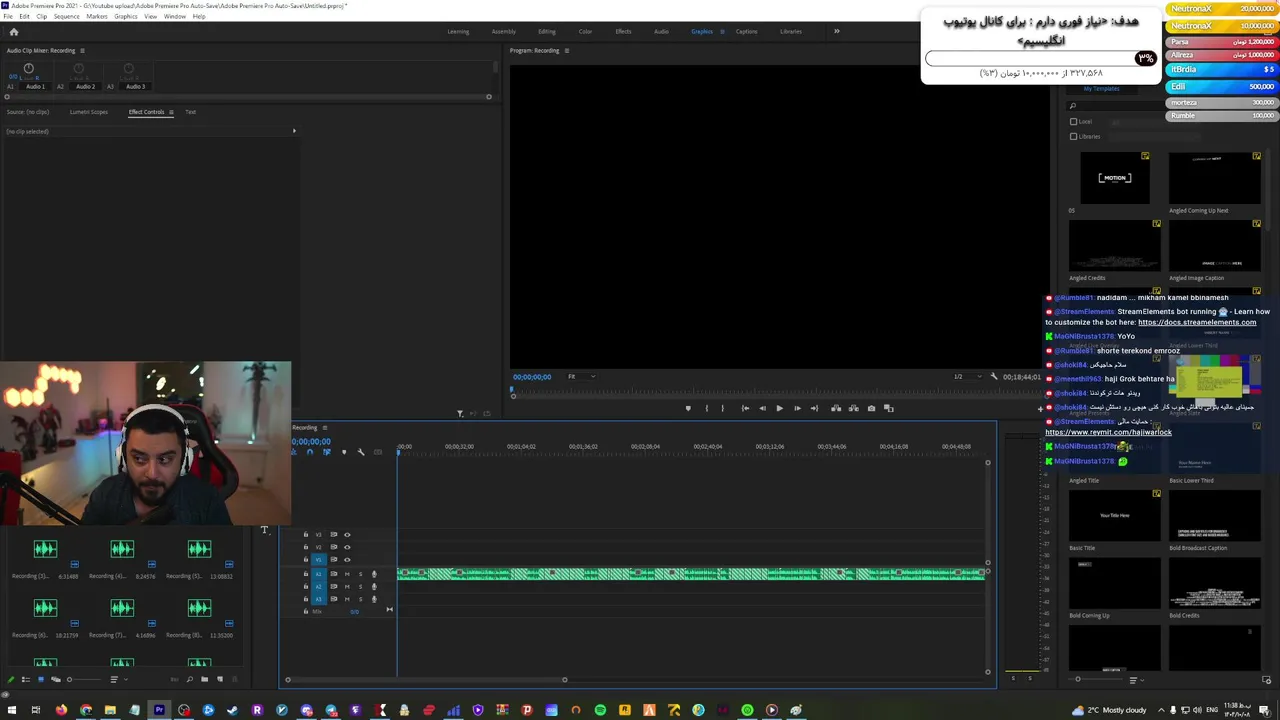The image size is (1280, 720).
Task: Open Timeline display settings wrench
Action: 361,452
